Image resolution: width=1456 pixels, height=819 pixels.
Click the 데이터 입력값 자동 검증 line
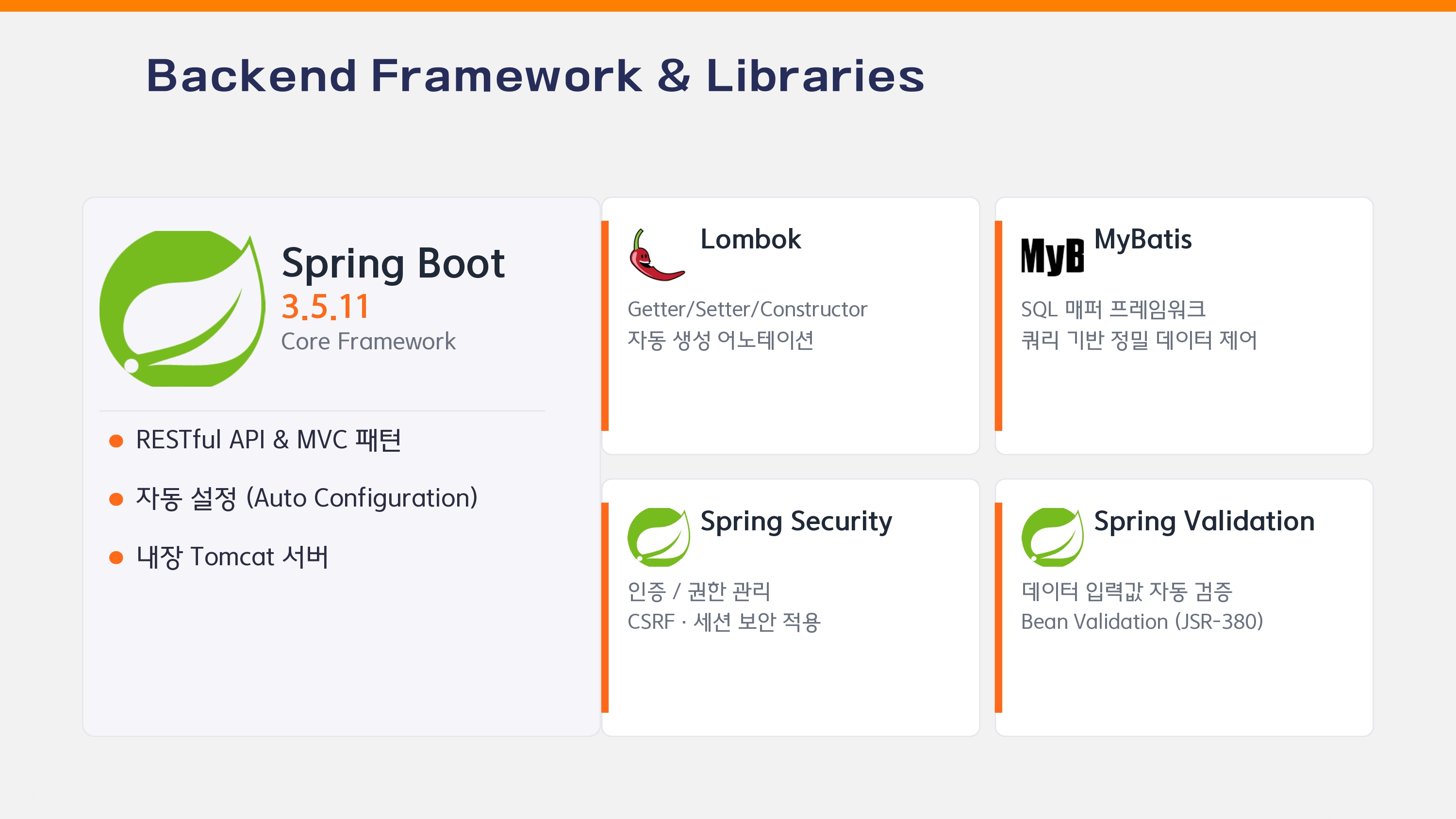(1126, 591)
